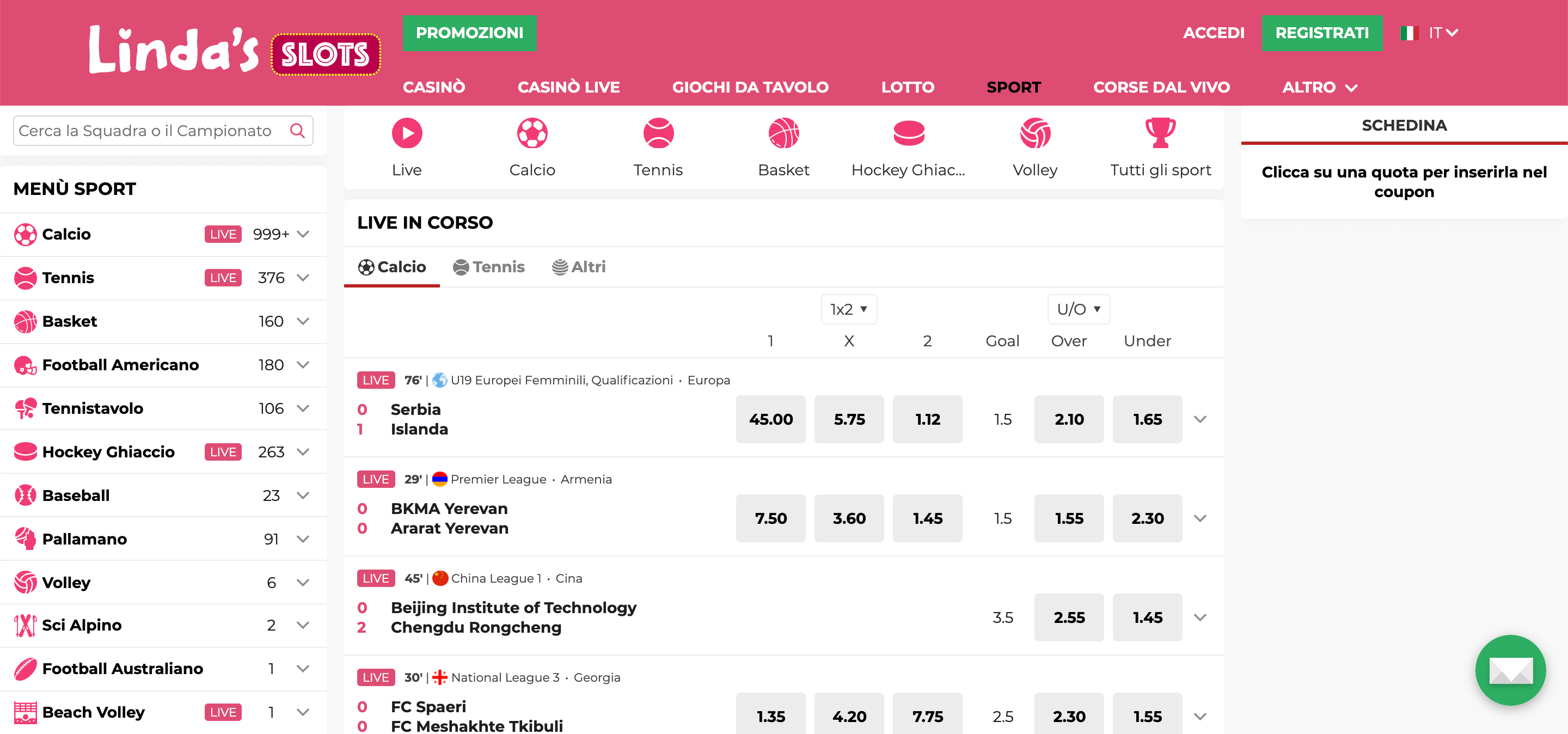This screenshot has height=734, width=1568.
Task: Open BKMA Yerevan vs Ararat Yerevan match
Action: pyautogui.click(x=449, y=518)
